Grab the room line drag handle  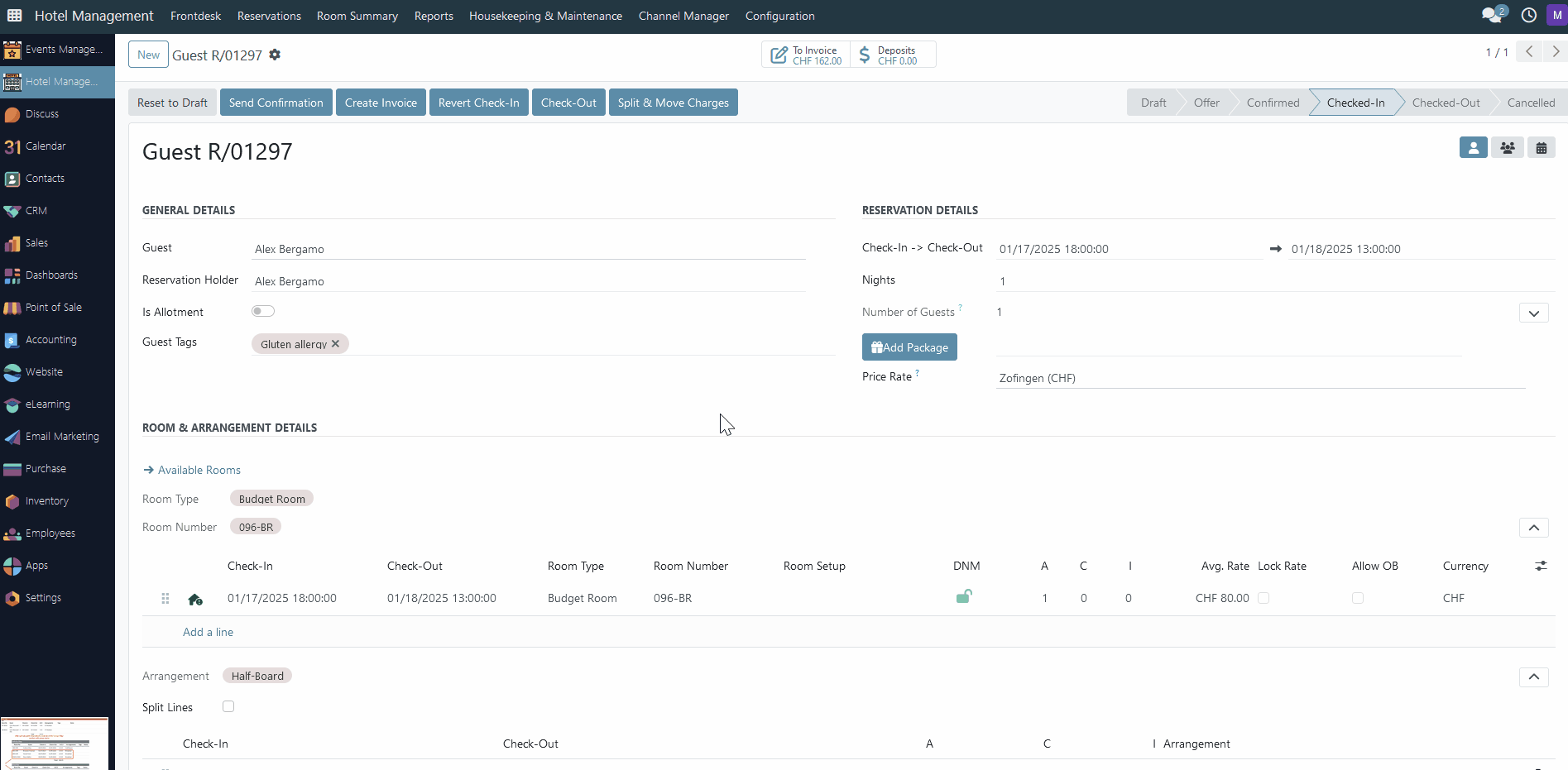165,598
